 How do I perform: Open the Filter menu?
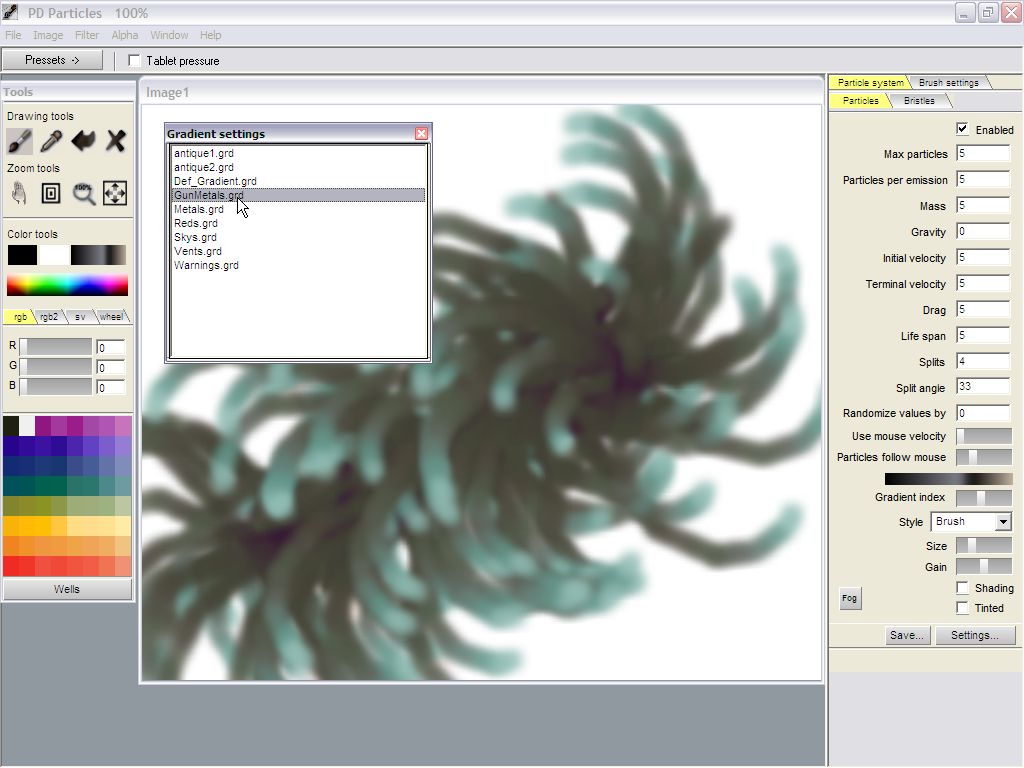[87, 35]
